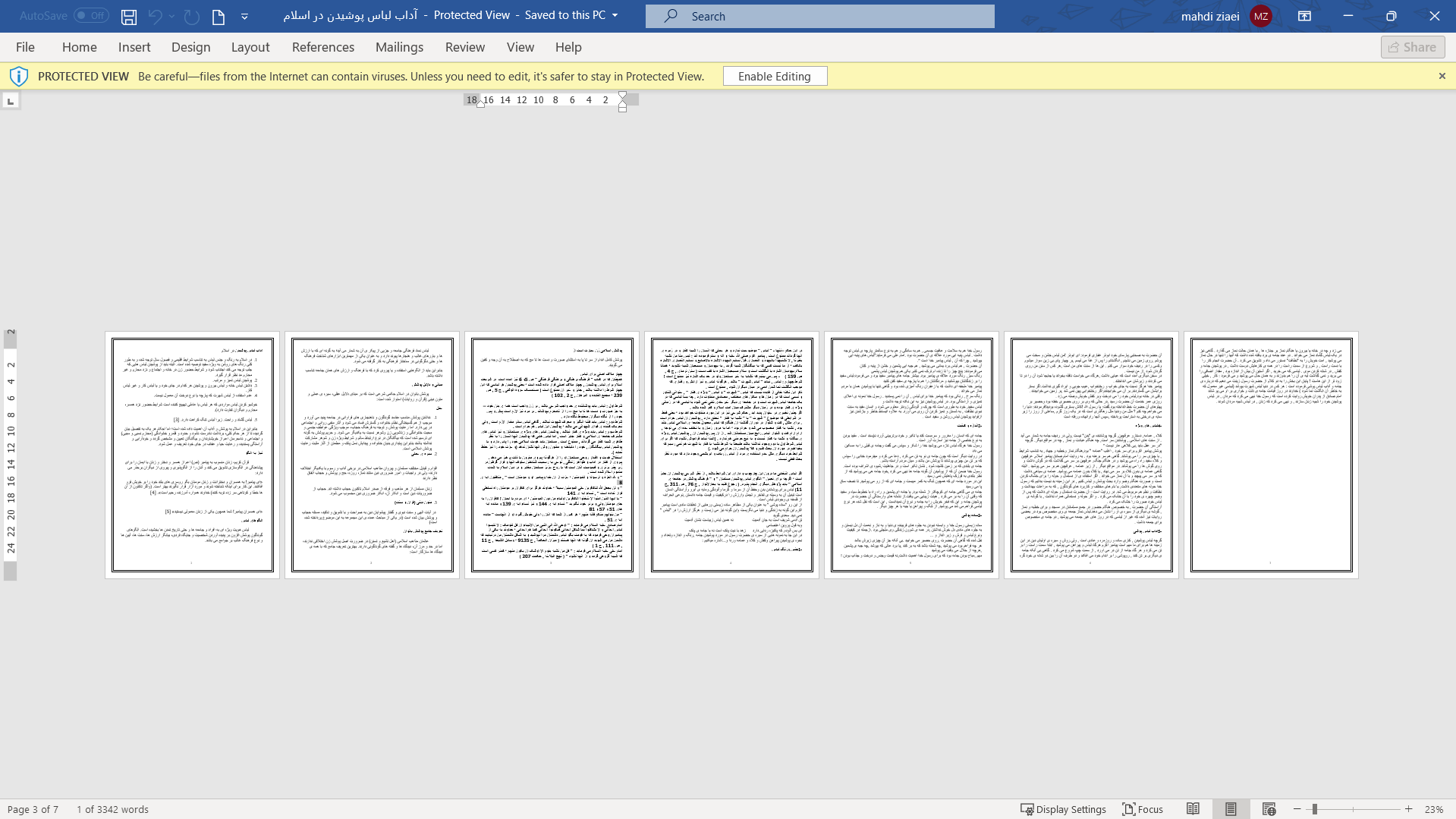Click the 23% zoom level
The width and height of the screenshot is (1456, 819).
tap(1434, 809)
